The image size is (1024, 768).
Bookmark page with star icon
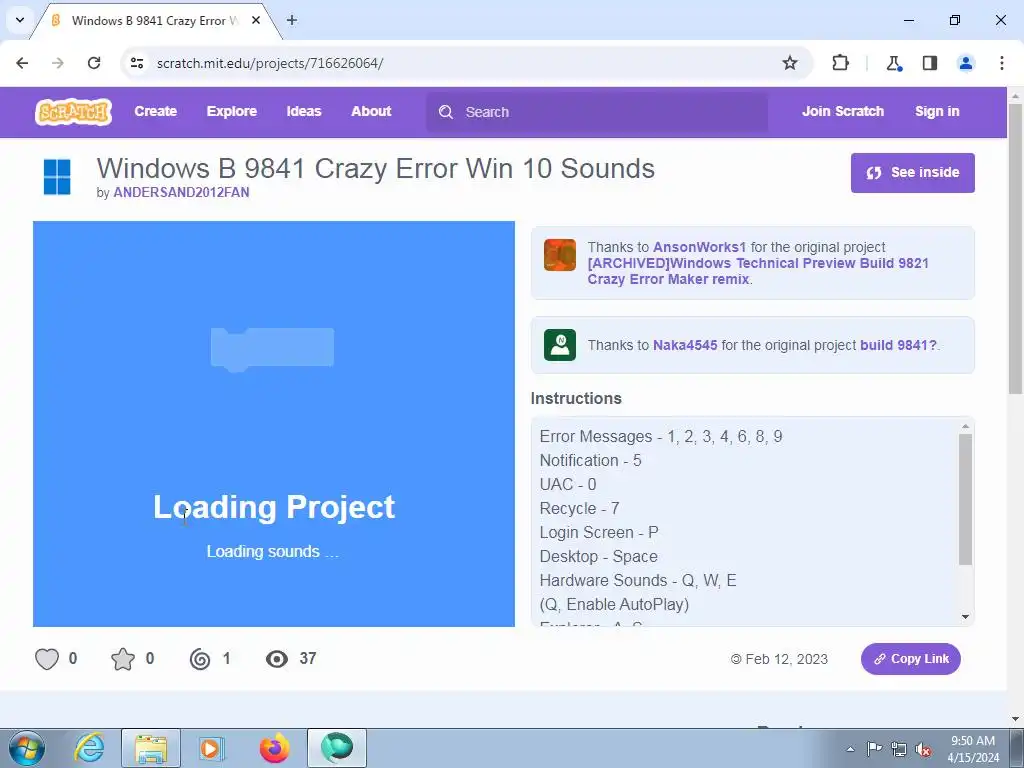click(790, 63)
